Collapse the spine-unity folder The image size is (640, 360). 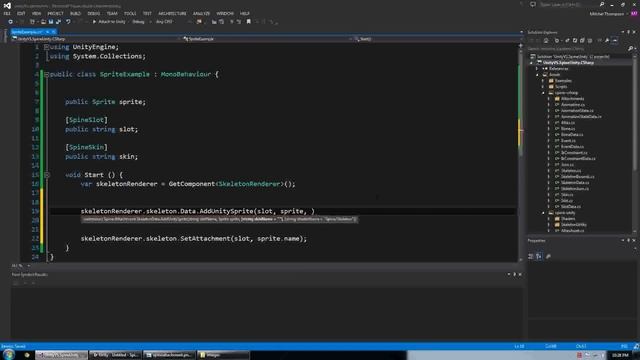tap(543, 213)
